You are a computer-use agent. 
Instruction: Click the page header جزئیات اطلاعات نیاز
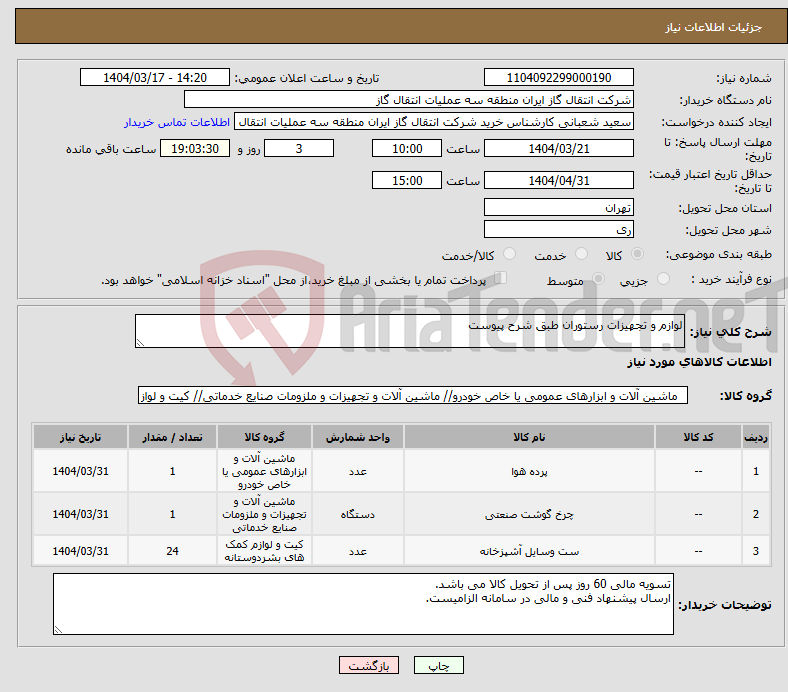[714, 27]
